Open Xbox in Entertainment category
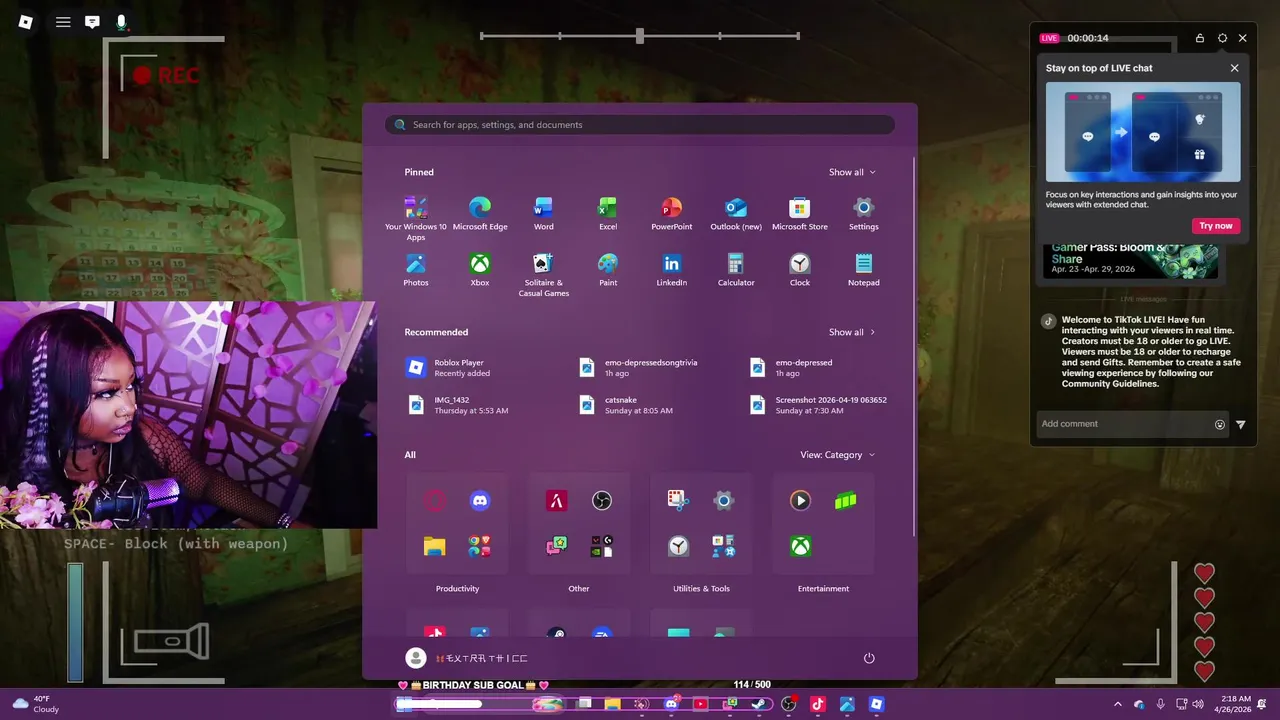Screen dimensions: 1280x720 coord(800,546)
